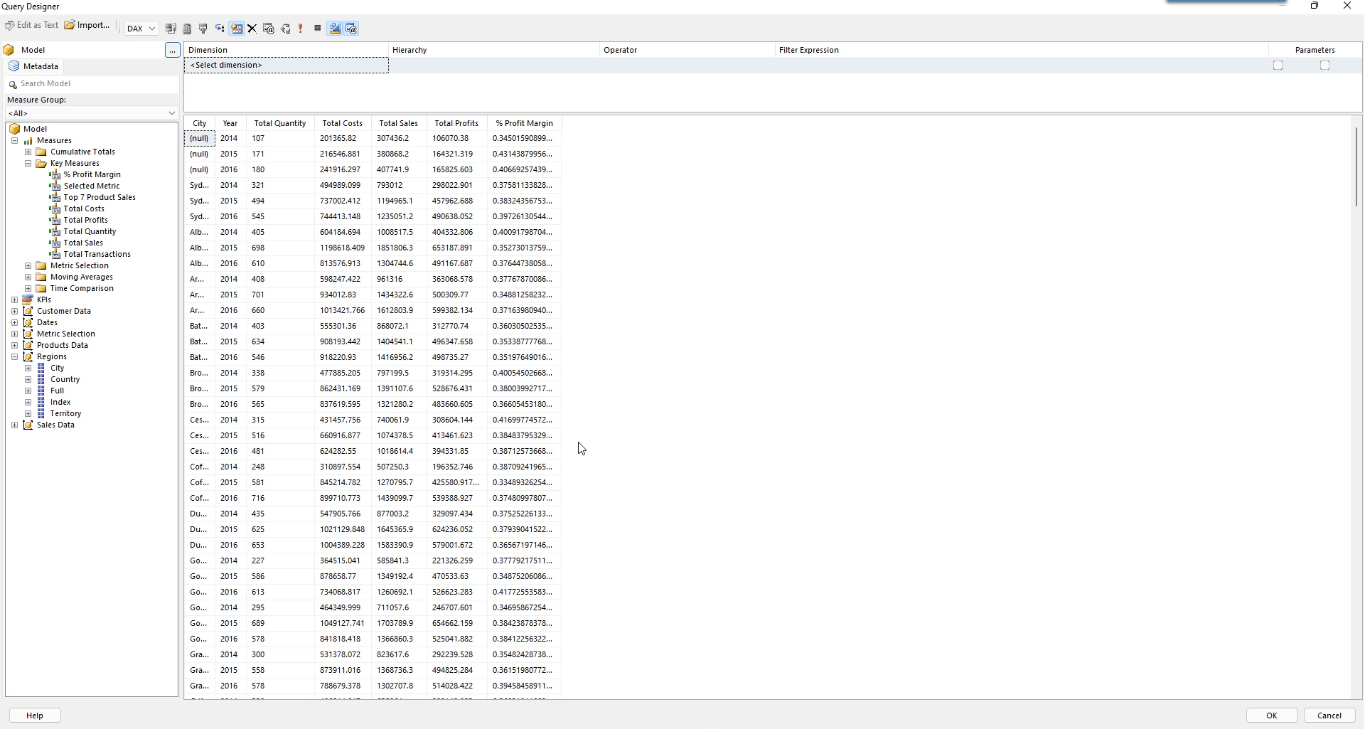The height and width of the screenshot is (729, 1364).
Task: Toggle the Design Mode toolbar icon
Action: [x=335, y=28]
